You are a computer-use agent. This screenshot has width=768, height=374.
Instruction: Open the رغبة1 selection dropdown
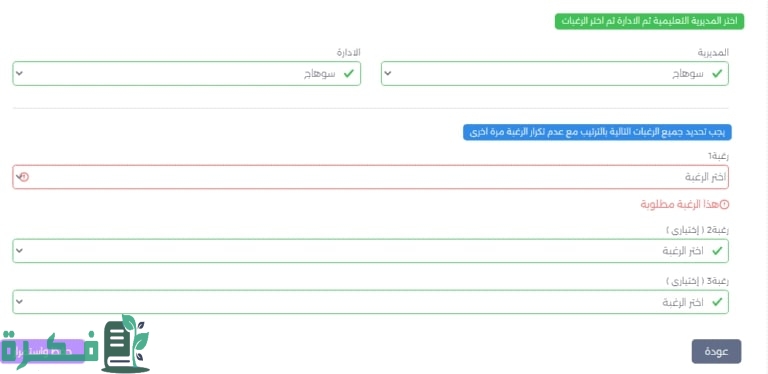(370, 177)
